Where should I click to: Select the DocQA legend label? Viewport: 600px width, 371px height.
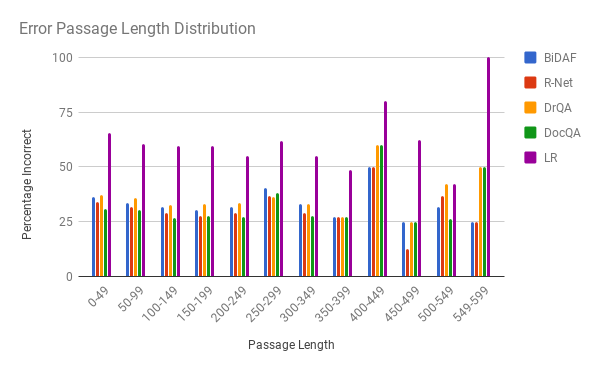tap(562, 133)
